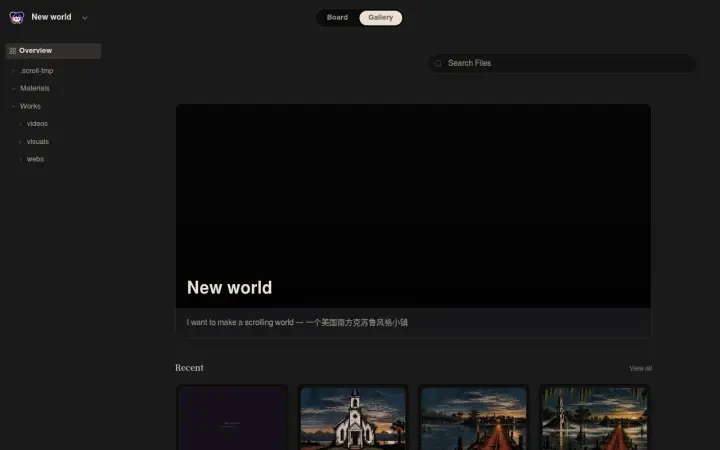
Task: Collapse the Works folder chevron
Action: 13,106
